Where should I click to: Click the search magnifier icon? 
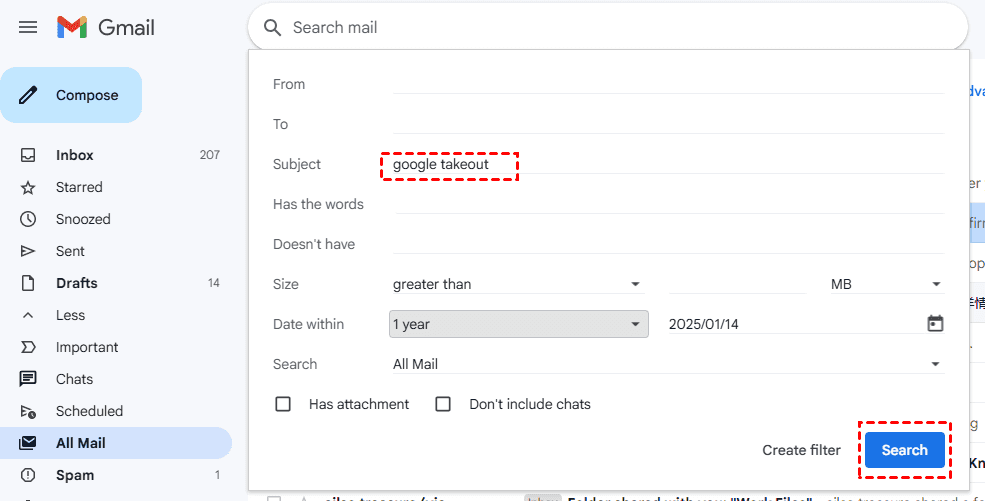[272, 28]
